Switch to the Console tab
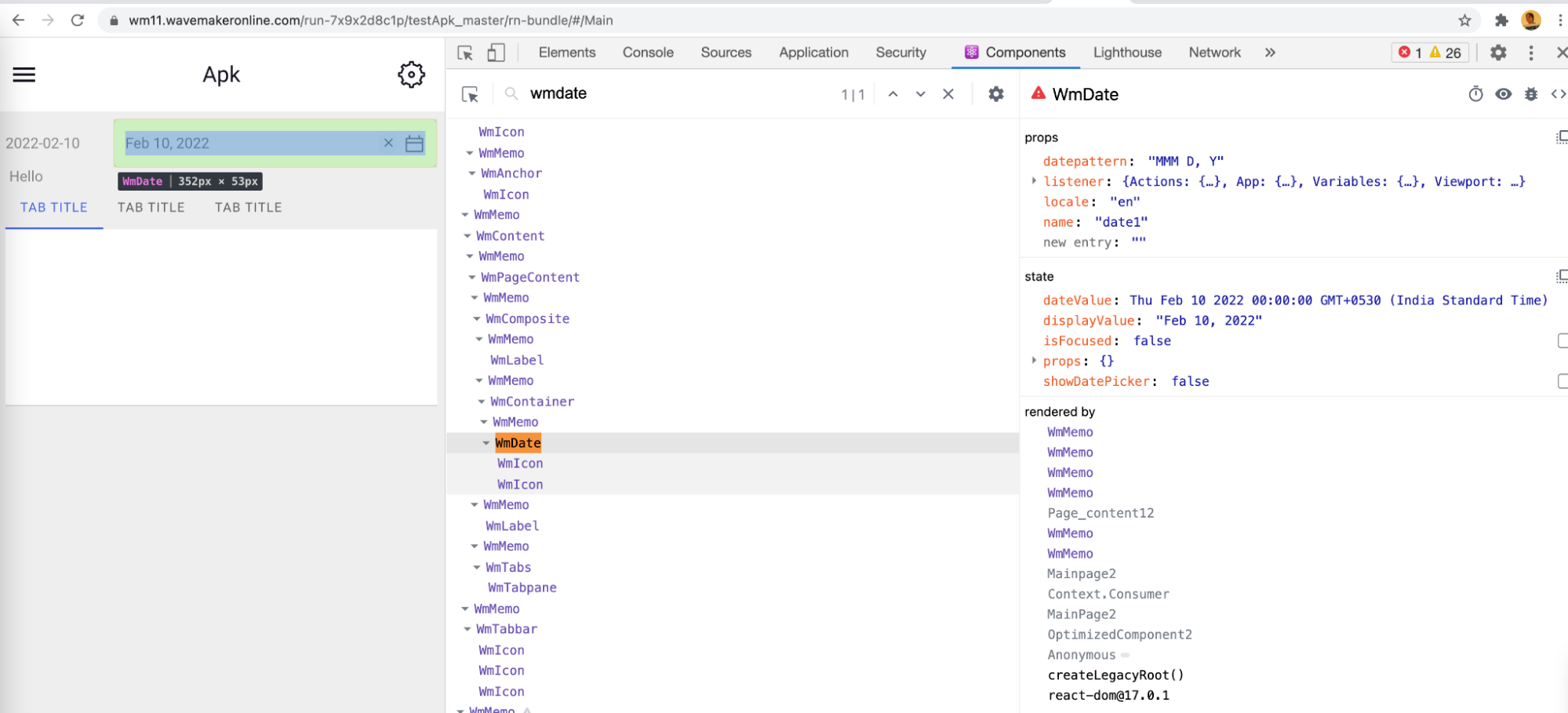This screenshot has width=1568, height=713. [647, 53]
